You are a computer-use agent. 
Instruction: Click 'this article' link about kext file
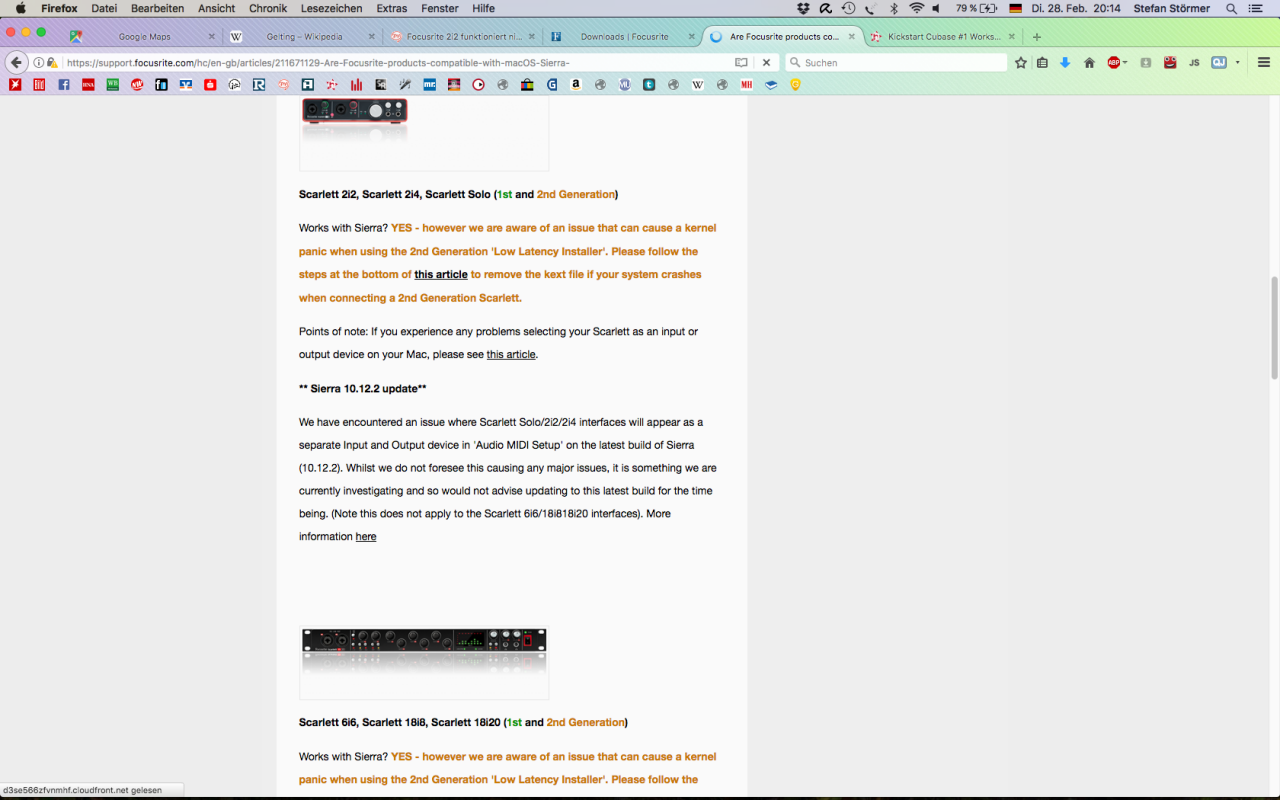pos(441,274)
